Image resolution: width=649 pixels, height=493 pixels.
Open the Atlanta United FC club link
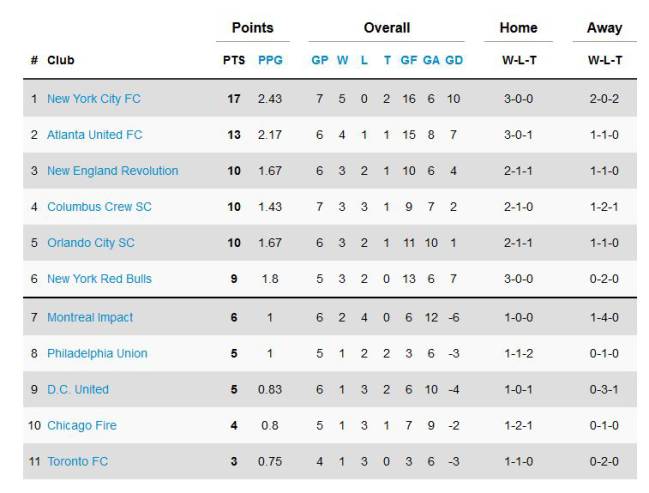95,135
